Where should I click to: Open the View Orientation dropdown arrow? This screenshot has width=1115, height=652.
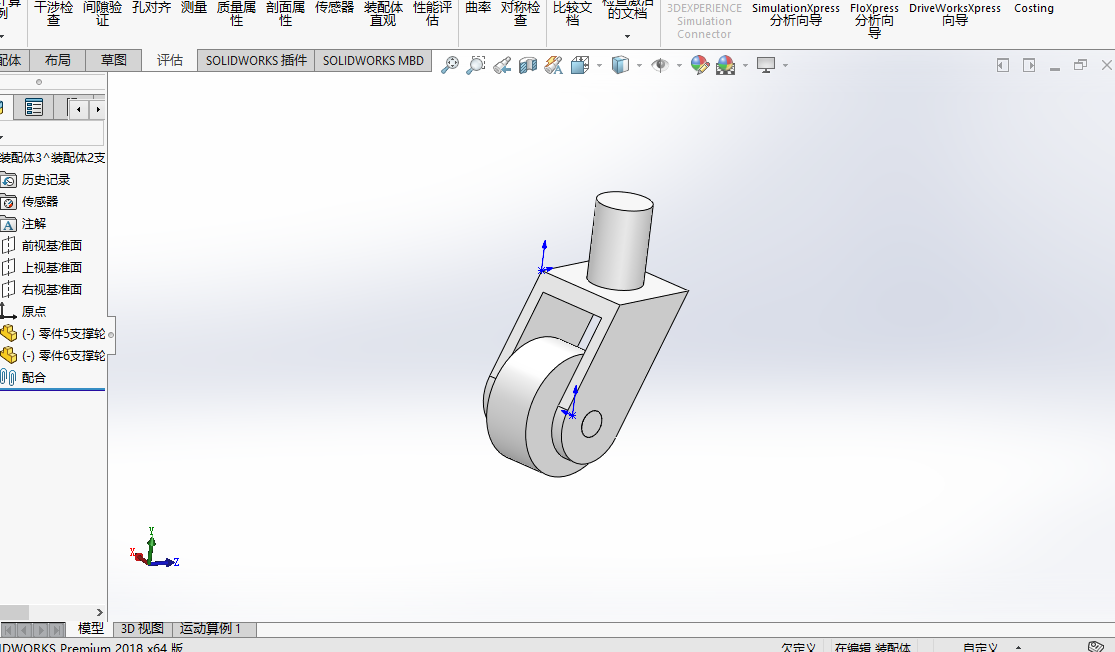(599, 65)
